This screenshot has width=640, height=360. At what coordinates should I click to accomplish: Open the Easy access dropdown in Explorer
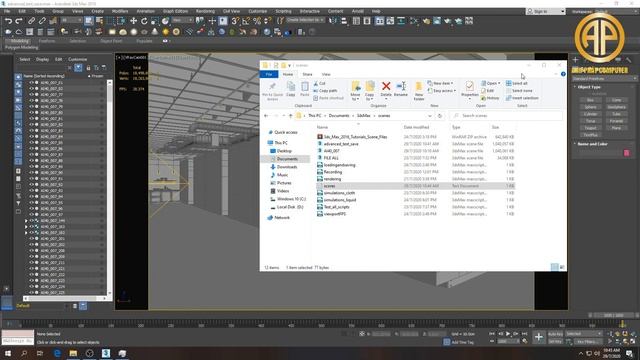tap(442, 91)
